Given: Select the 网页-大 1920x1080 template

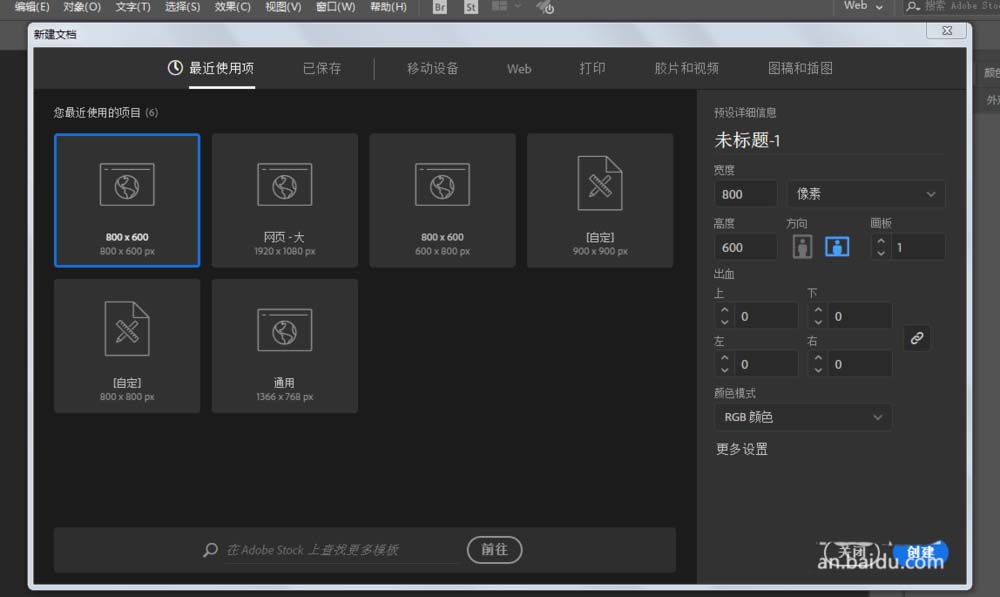Looking at the screenshot, I should click(x=284, y=199).
